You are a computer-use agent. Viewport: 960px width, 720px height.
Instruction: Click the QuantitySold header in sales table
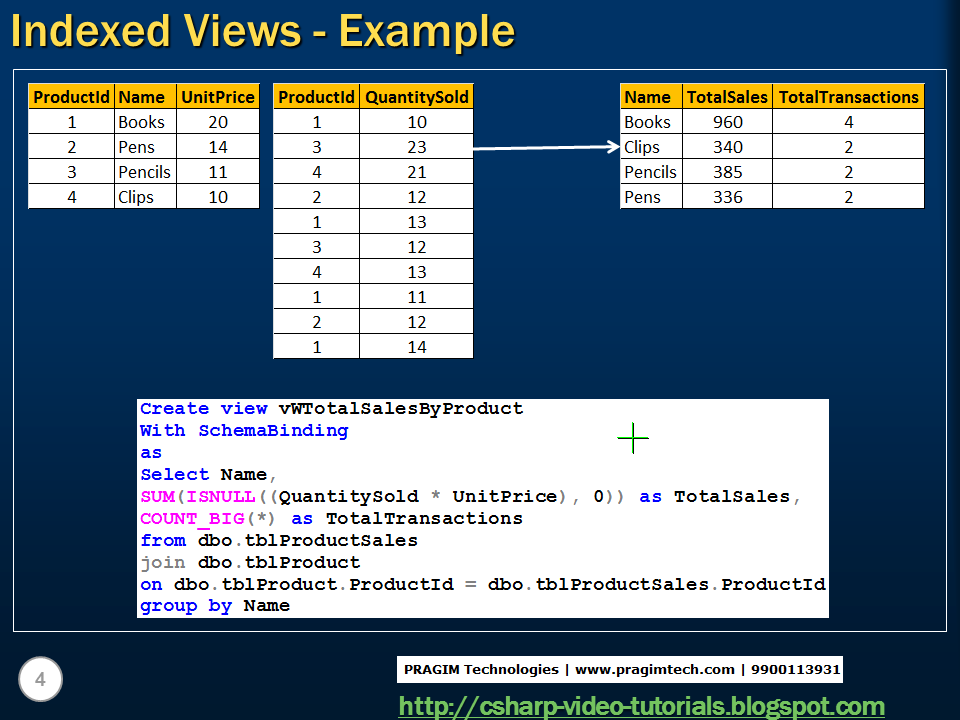[417, 97]
